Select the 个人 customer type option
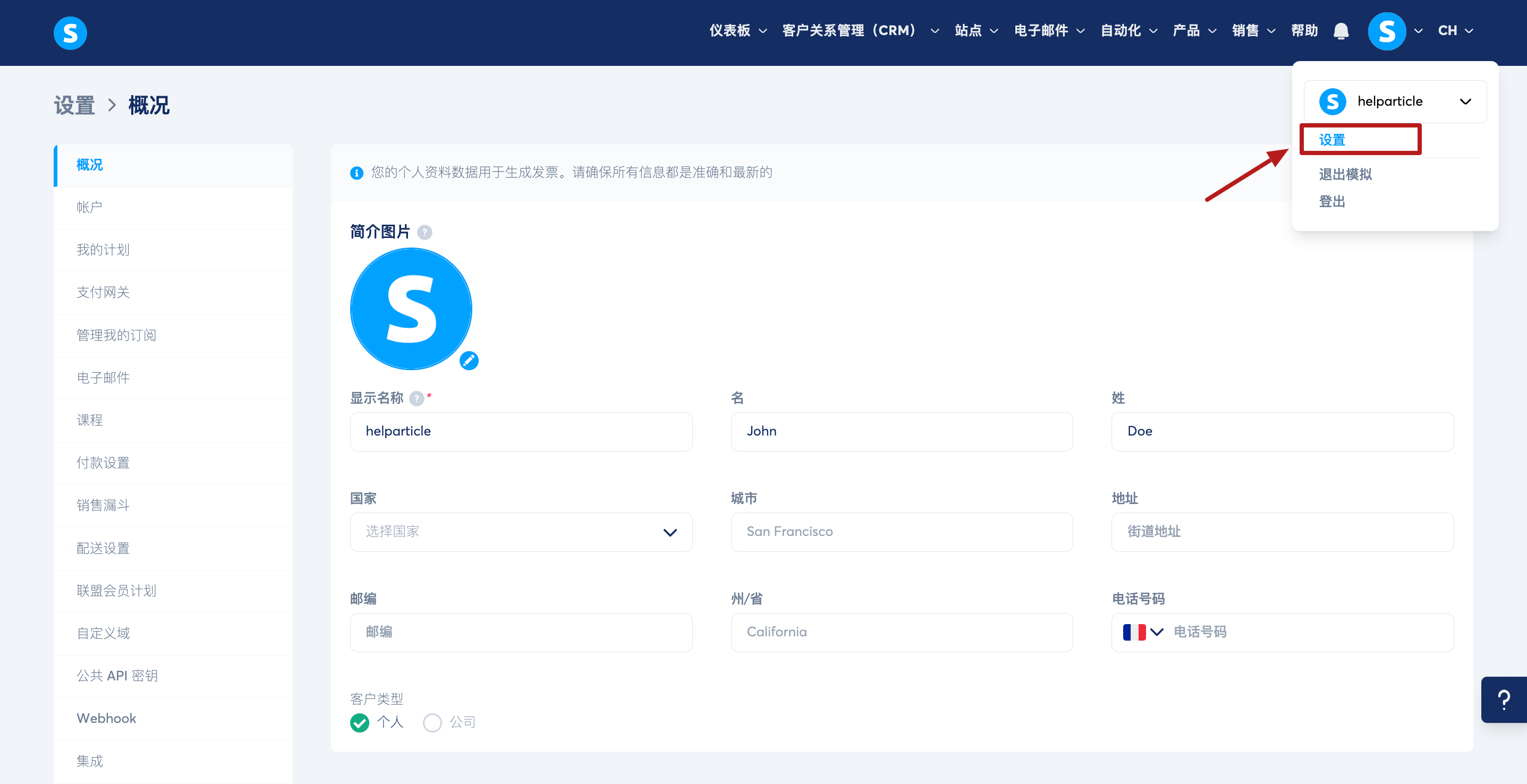The image size is (1527, 784). pos(360,722)
